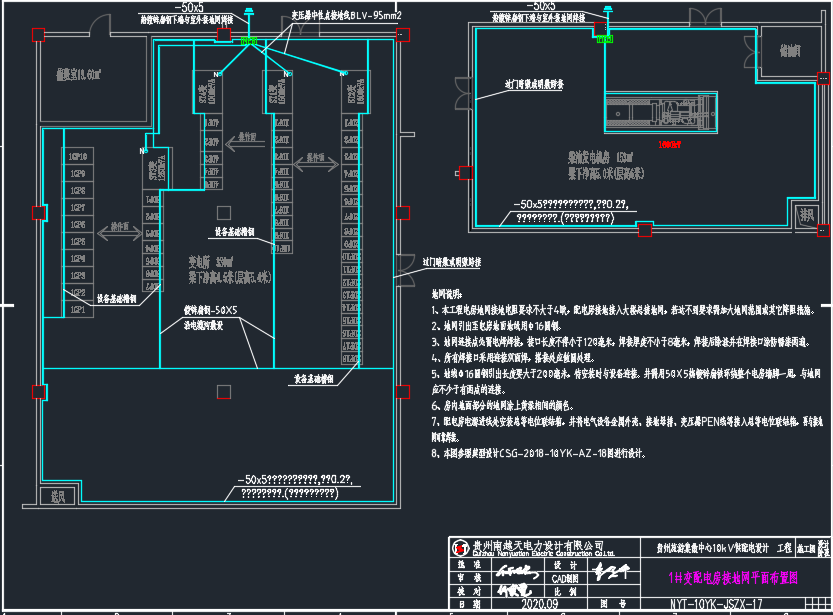Click the 1GP9 cabinet label

(78, 174)
